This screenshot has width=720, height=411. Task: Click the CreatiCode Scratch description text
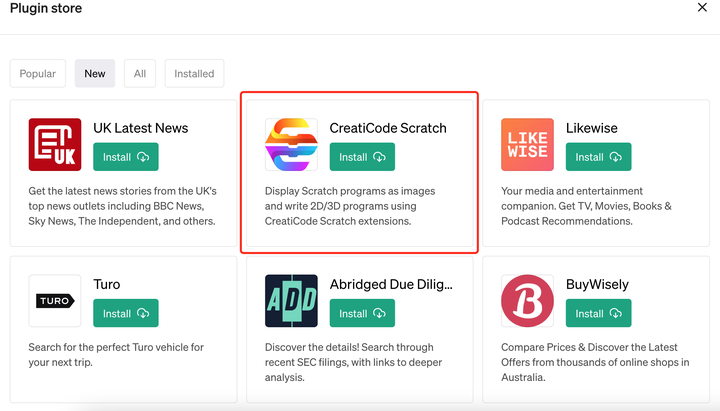pyautogui.click(x=350, y=206)
